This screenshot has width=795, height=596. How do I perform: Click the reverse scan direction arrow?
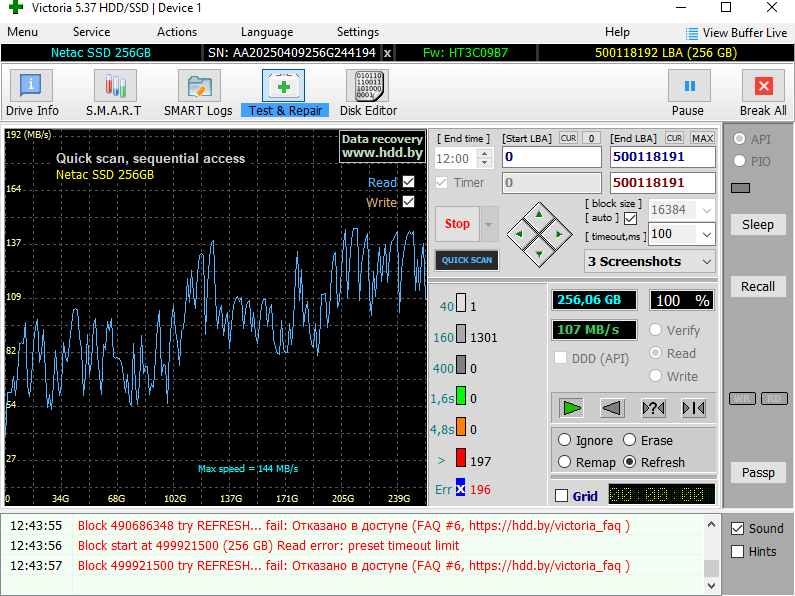[612, 407]
